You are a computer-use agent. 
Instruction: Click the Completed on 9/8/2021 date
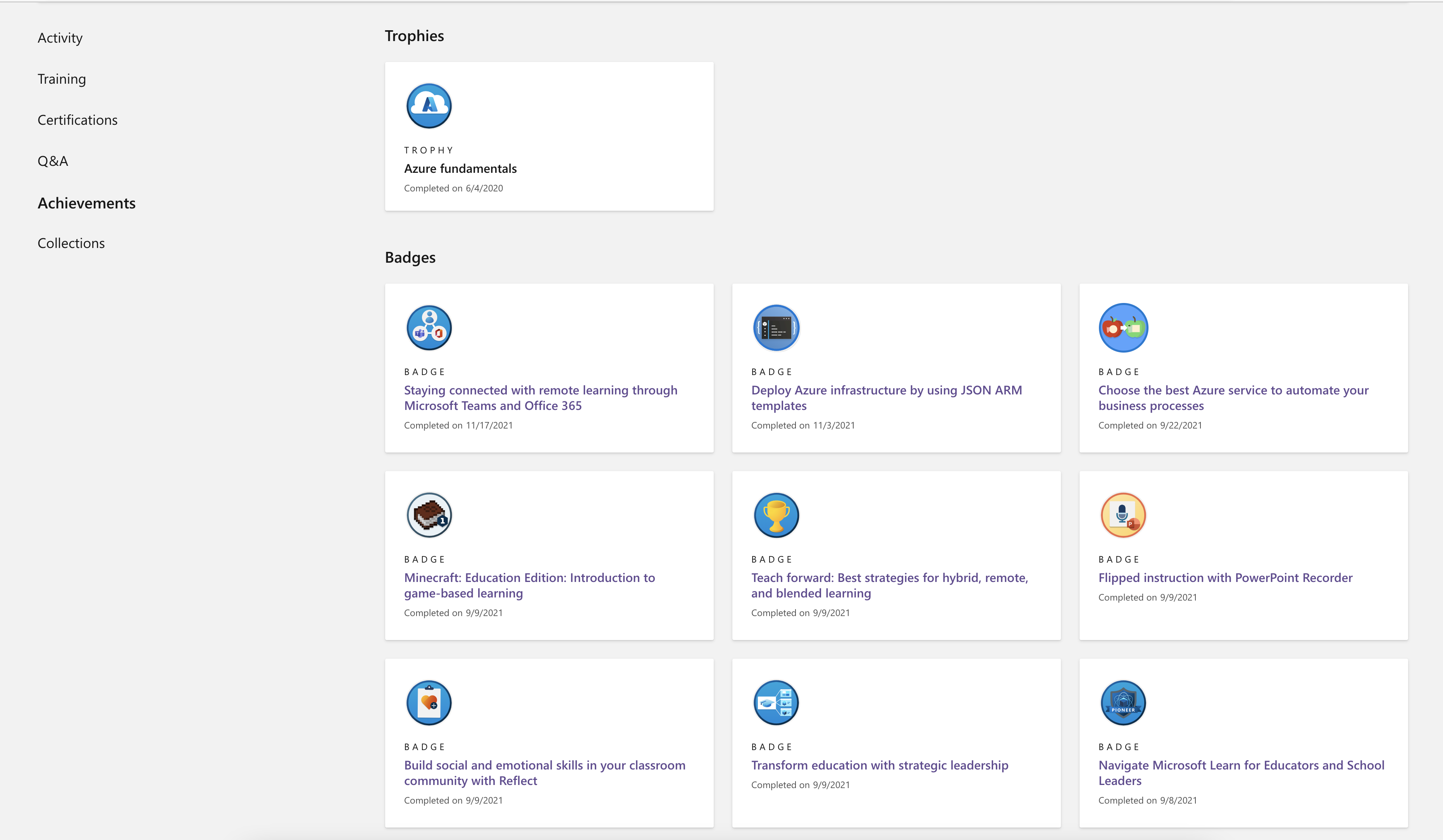(x=1147, y=800)
